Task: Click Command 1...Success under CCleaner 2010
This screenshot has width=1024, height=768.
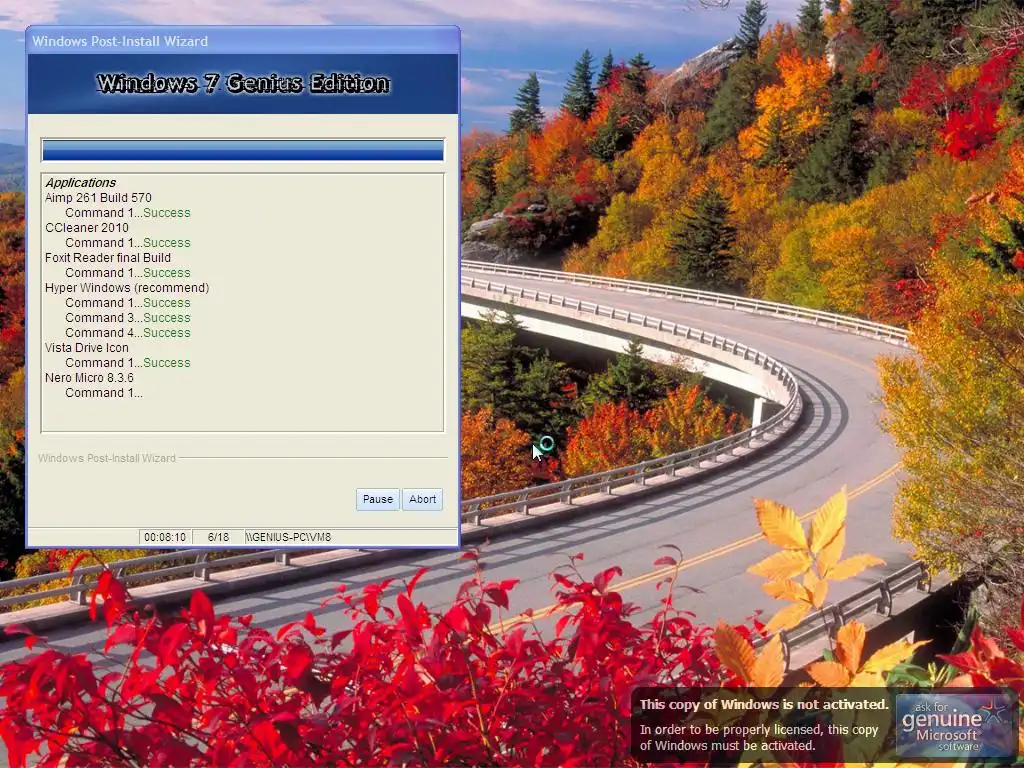Action: point(127,243)
